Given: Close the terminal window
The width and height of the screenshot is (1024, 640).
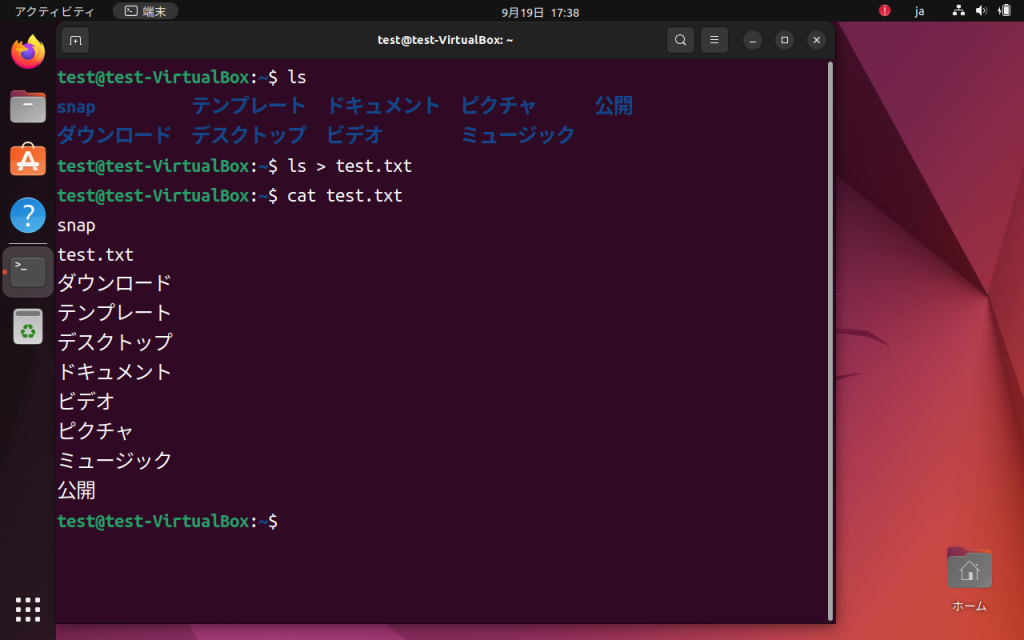Looking at the screenshot, I should [817, 40].
